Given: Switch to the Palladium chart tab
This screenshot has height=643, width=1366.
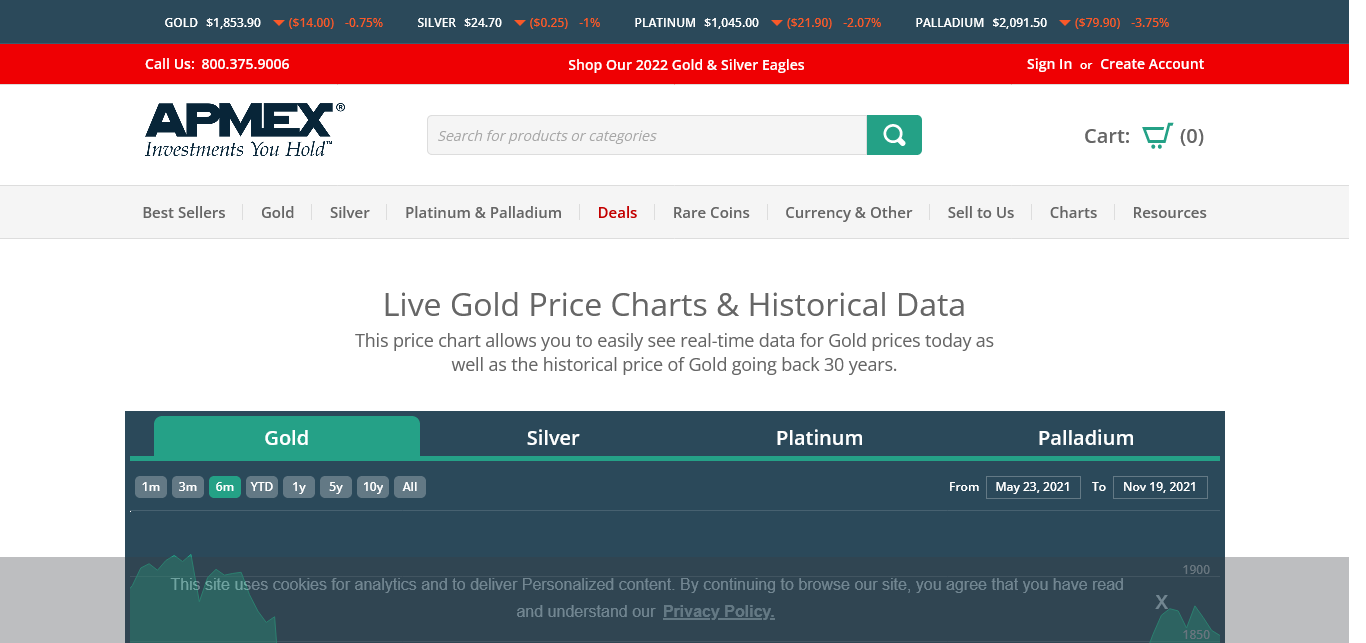Looking at the screenshot, I should pyautogui.click(x=1085, y=438).
